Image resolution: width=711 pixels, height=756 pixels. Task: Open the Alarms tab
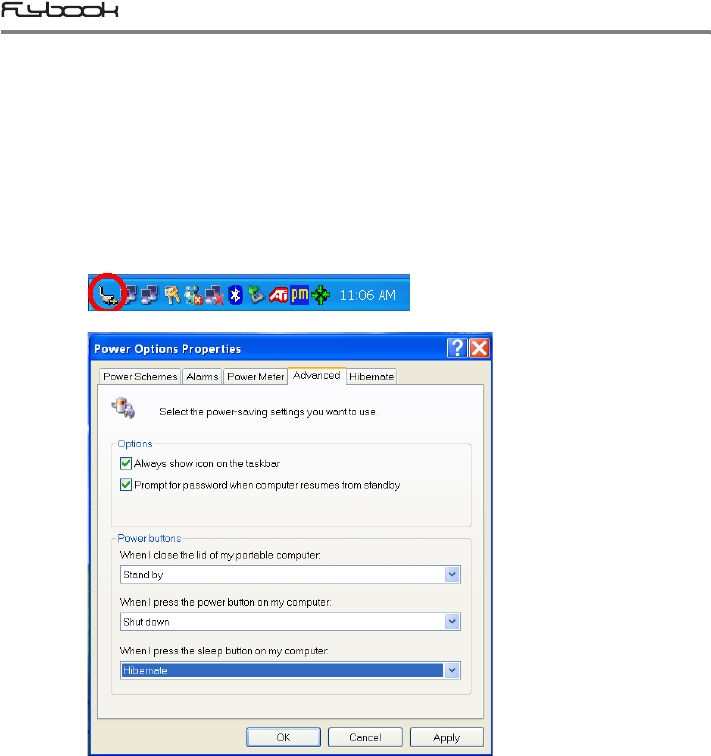pyautogui.click(x=202, y=377)
